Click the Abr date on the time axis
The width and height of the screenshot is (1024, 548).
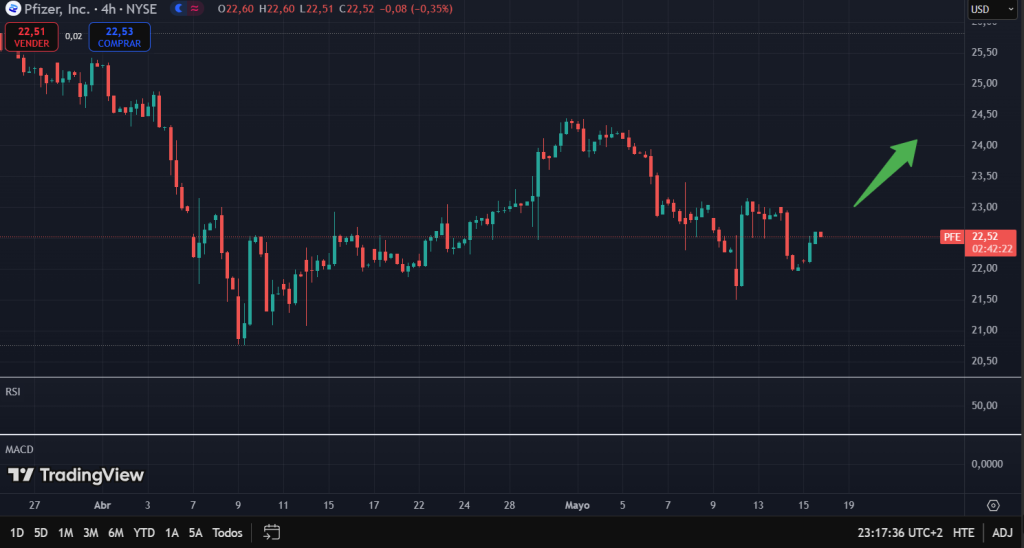click(x=103, y=506)
